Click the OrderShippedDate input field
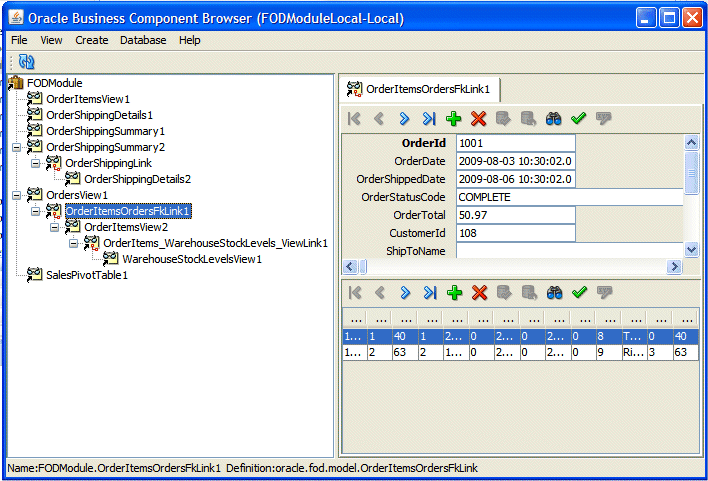 click(516, 179)
